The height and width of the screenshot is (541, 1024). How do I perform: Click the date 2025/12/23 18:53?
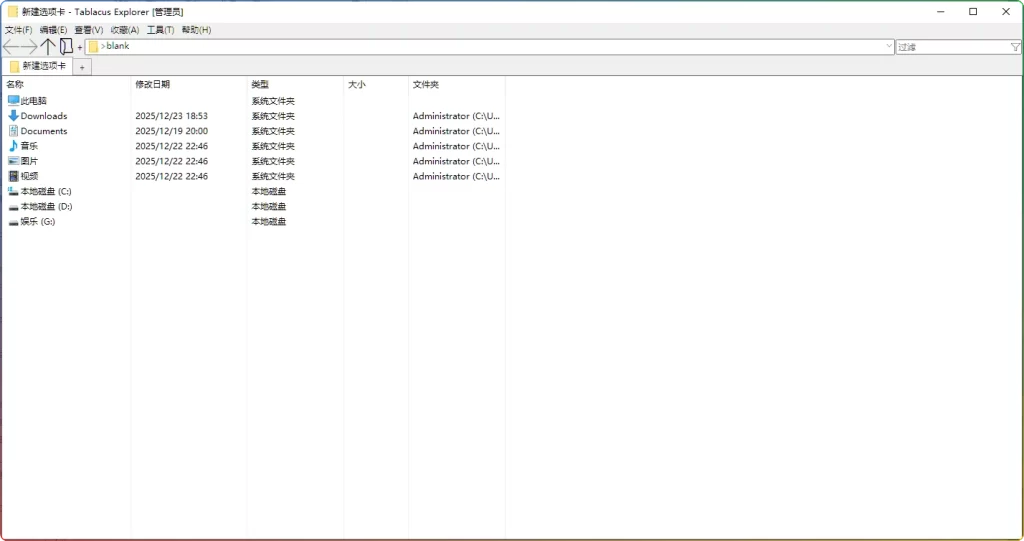[x=172, y=116]
